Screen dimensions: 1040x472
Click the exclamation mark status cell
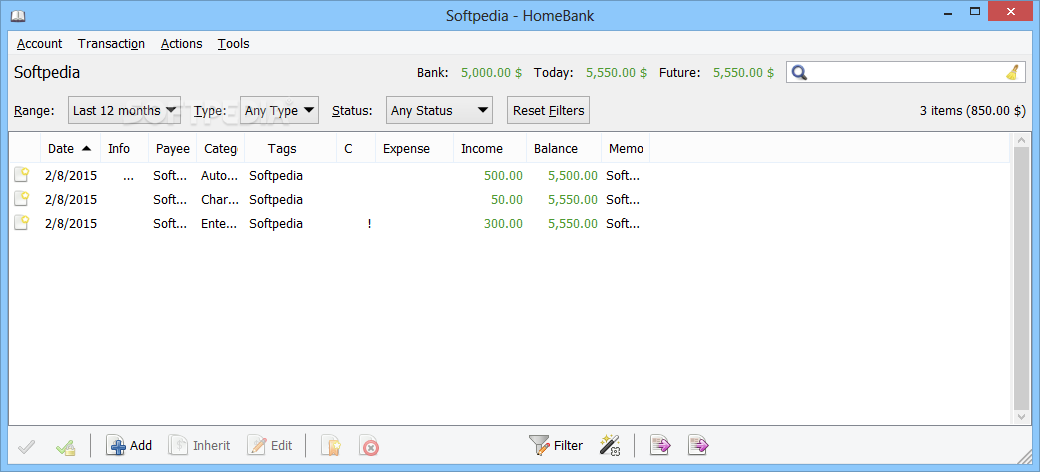369,223
